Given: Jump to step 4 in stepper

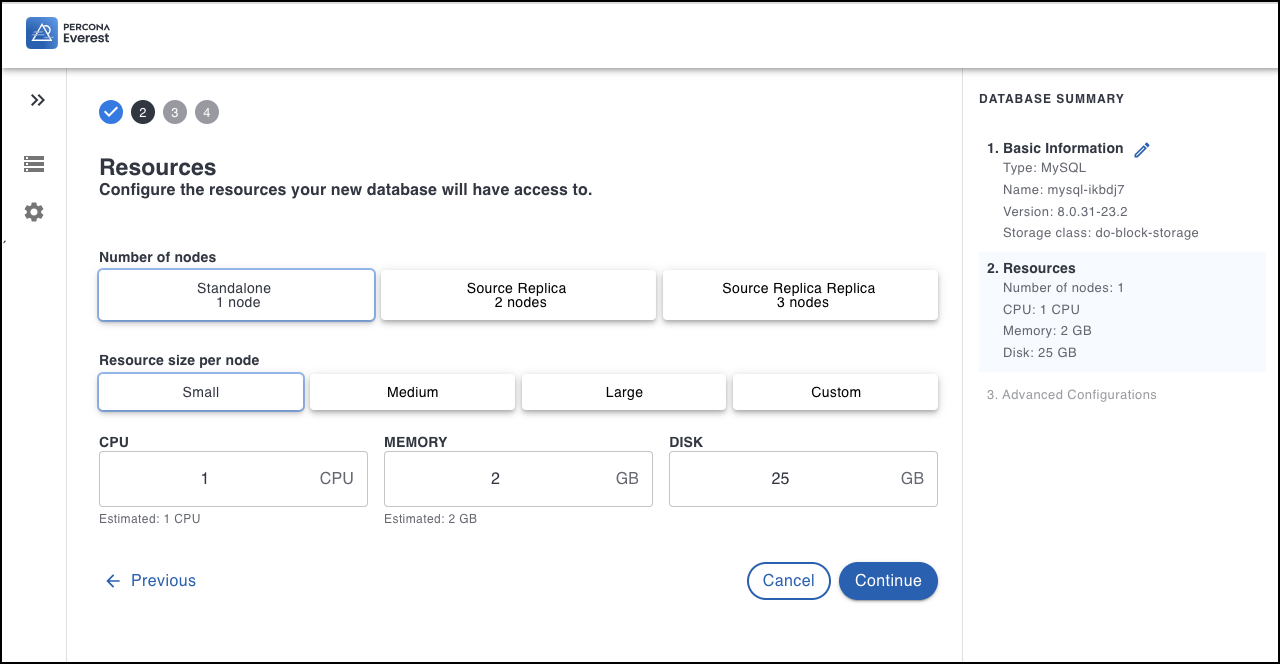Looking at the screenshot, I should 207,112.
